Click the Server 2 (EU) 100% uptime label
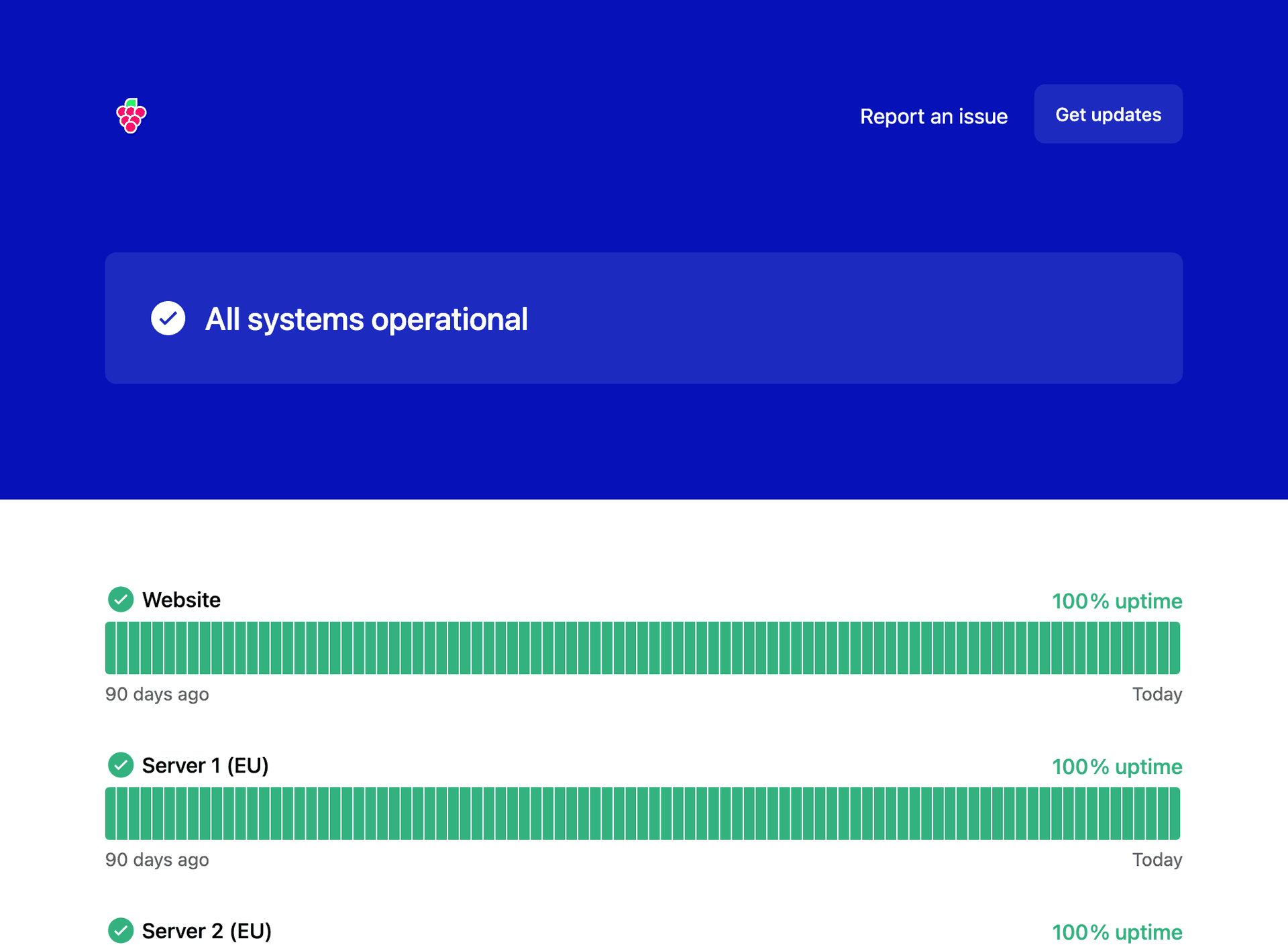The width and height of the screenshot is (1288, 949). click(1116, 932)
